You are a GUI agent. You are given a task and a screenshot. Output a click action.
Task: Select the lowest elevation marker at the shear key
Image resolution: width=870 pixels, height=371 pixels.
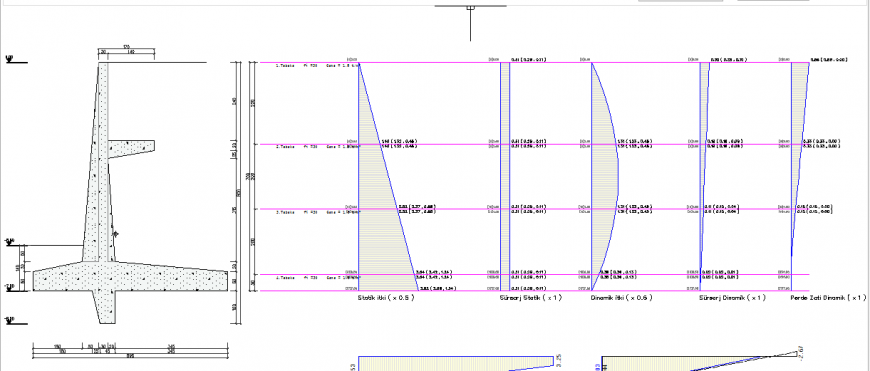click(x=9, y=320)
